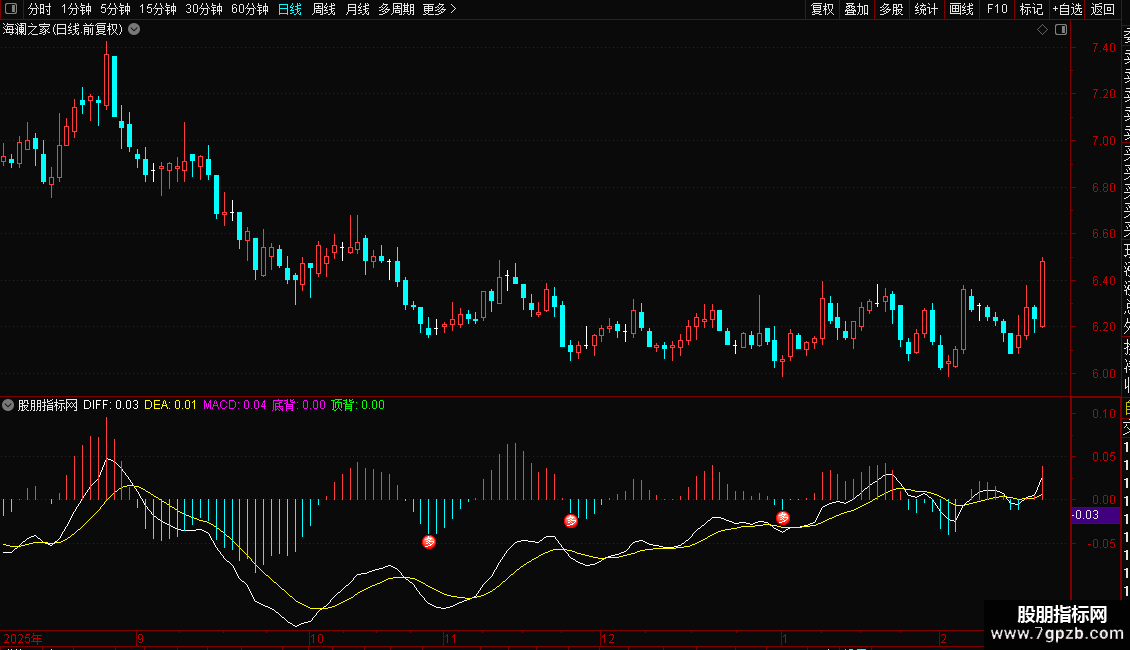The height and width of the screenshot is (650, 1130).
Task: Click the panel layout icon at top-left
Action: (11, 9)
